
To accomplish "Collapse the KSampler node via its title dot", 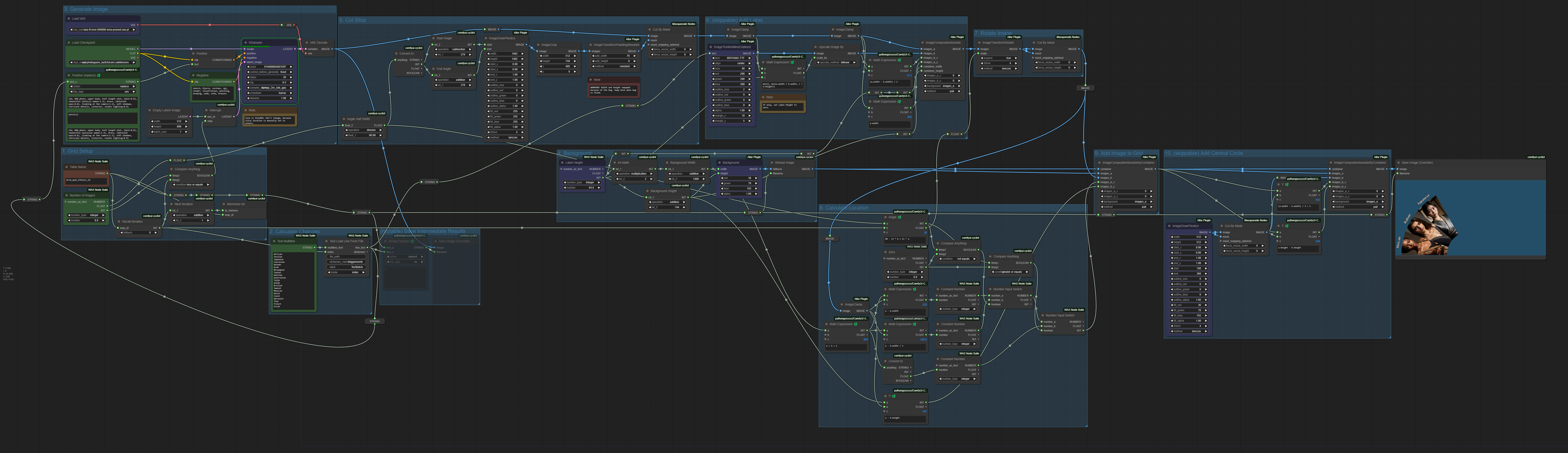I will [x=246, y=43].
